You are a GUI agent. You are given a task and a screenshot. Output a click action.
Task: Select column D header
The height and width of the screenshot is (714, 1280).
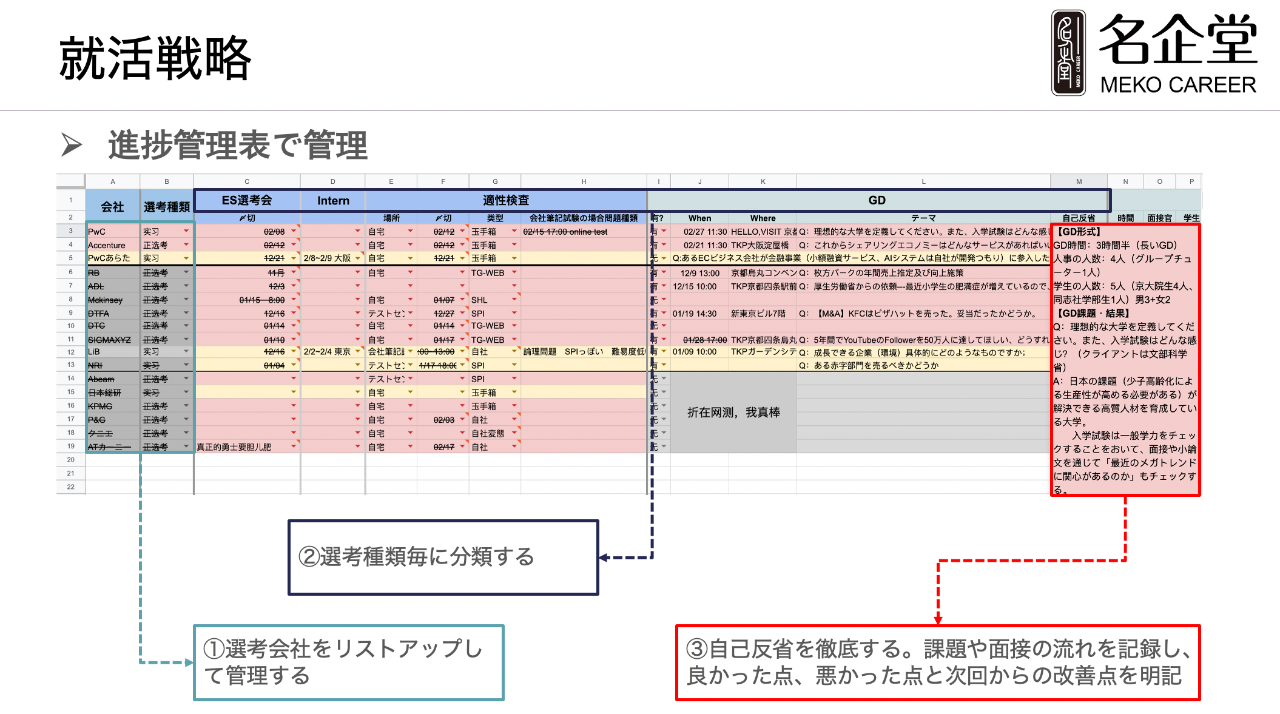(333, 181)
